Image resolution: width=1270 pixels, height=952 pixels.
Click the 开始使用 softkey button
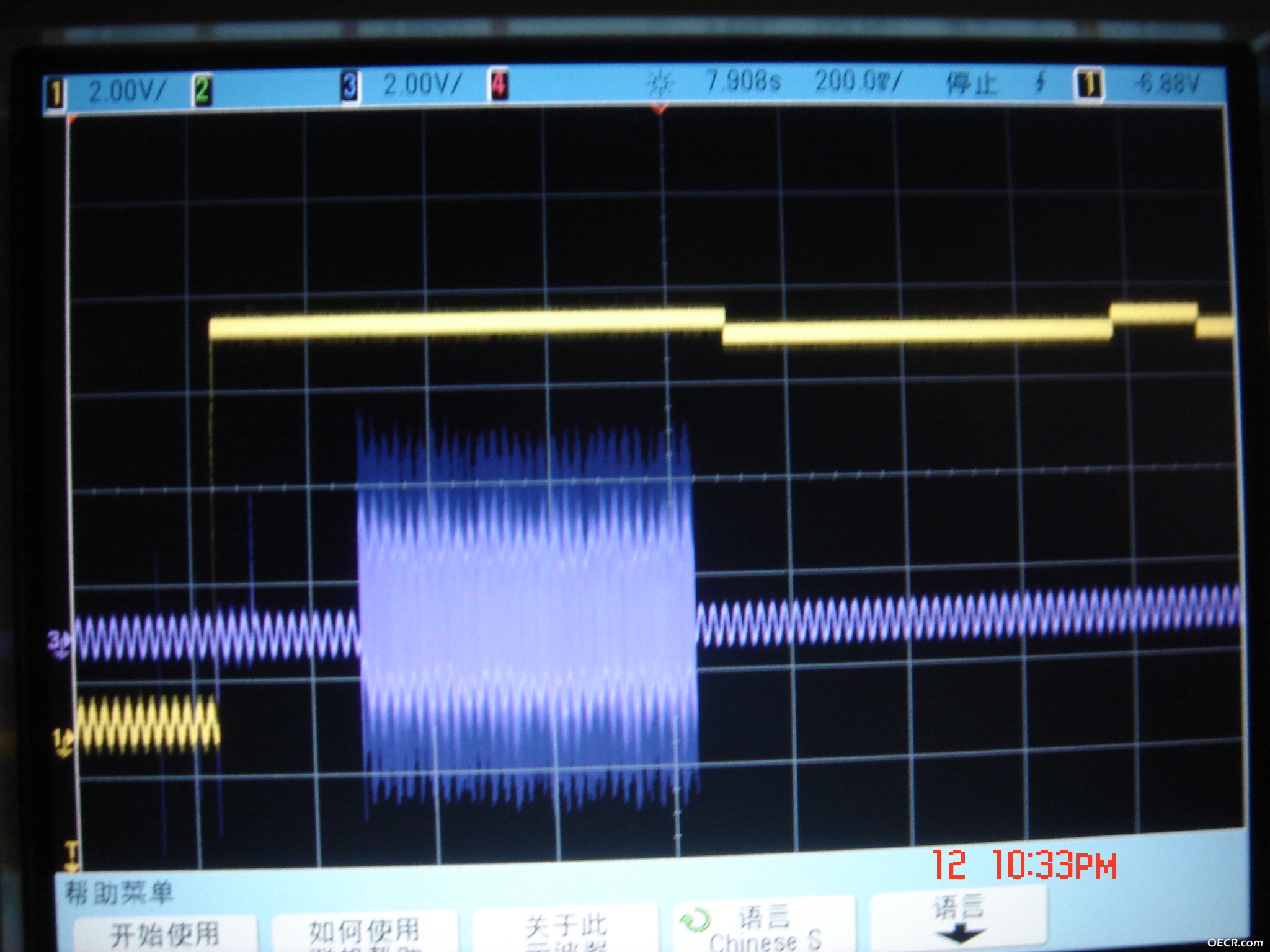click(165, 933)
